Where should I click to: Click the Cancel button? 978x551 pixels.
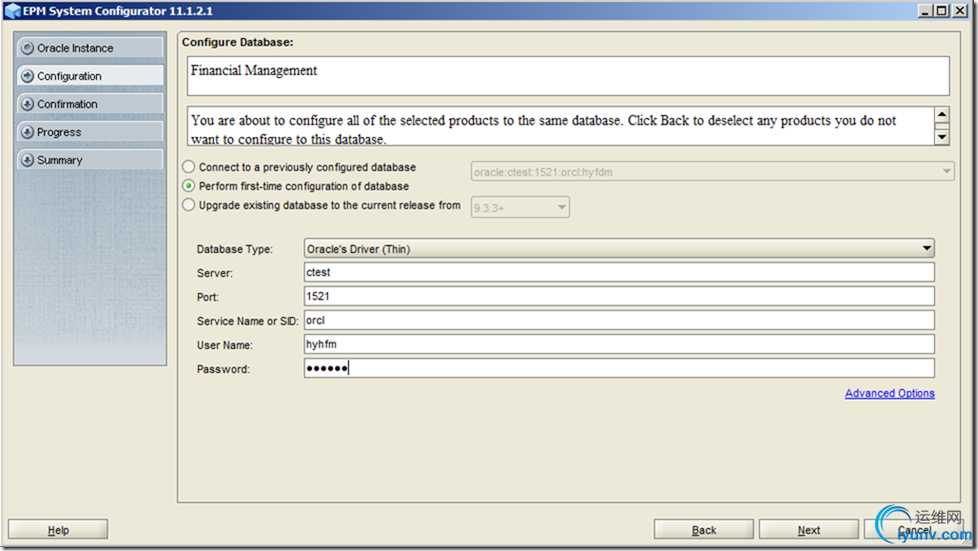[914, 530]
